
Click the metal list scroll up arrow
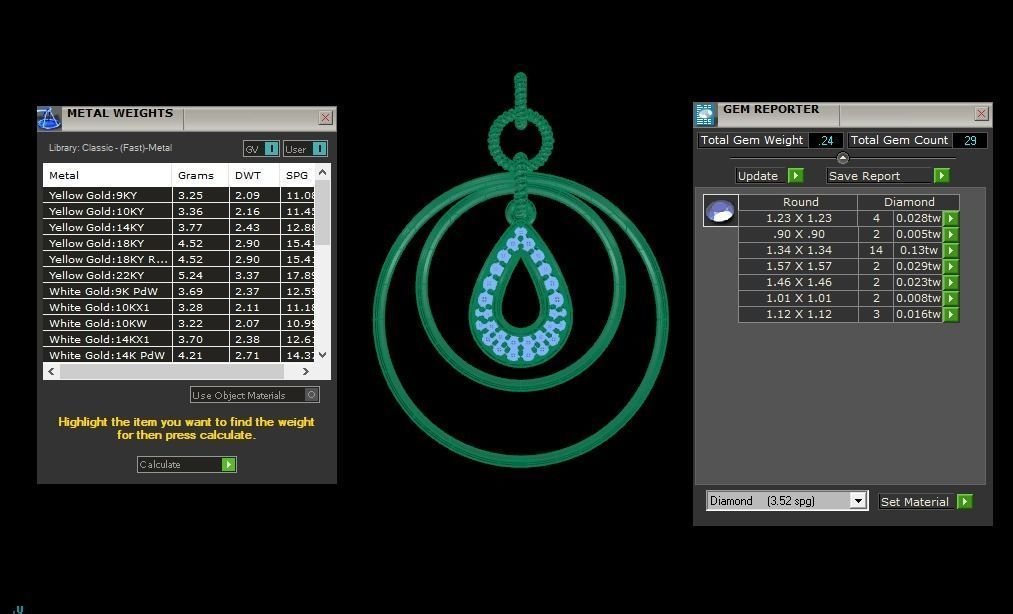322,173
